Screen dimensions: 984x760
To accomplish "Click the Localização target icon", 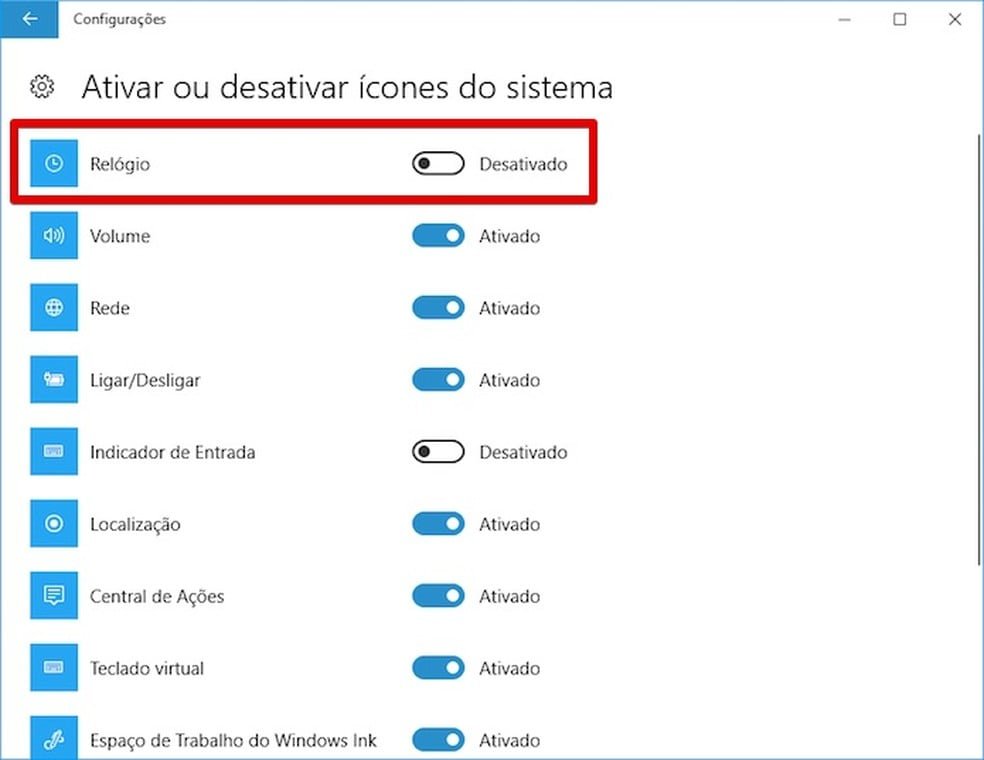I will tap(54, 523).
